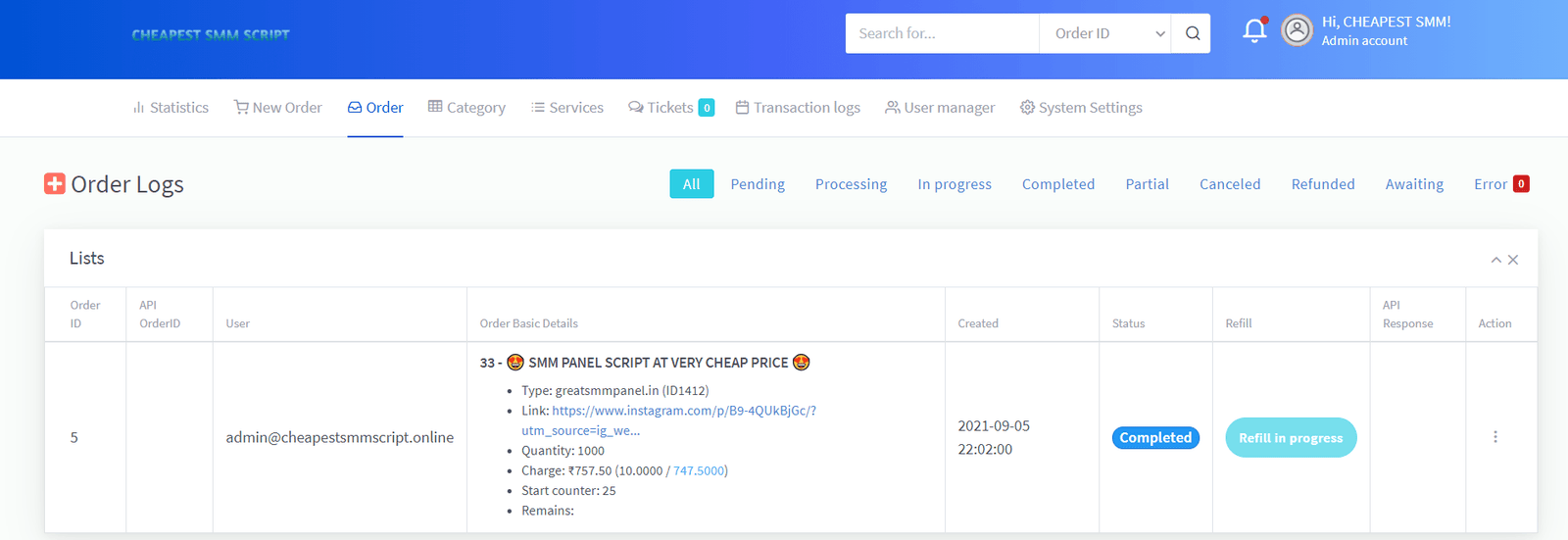Open the Instagram post link

(683, 411)
